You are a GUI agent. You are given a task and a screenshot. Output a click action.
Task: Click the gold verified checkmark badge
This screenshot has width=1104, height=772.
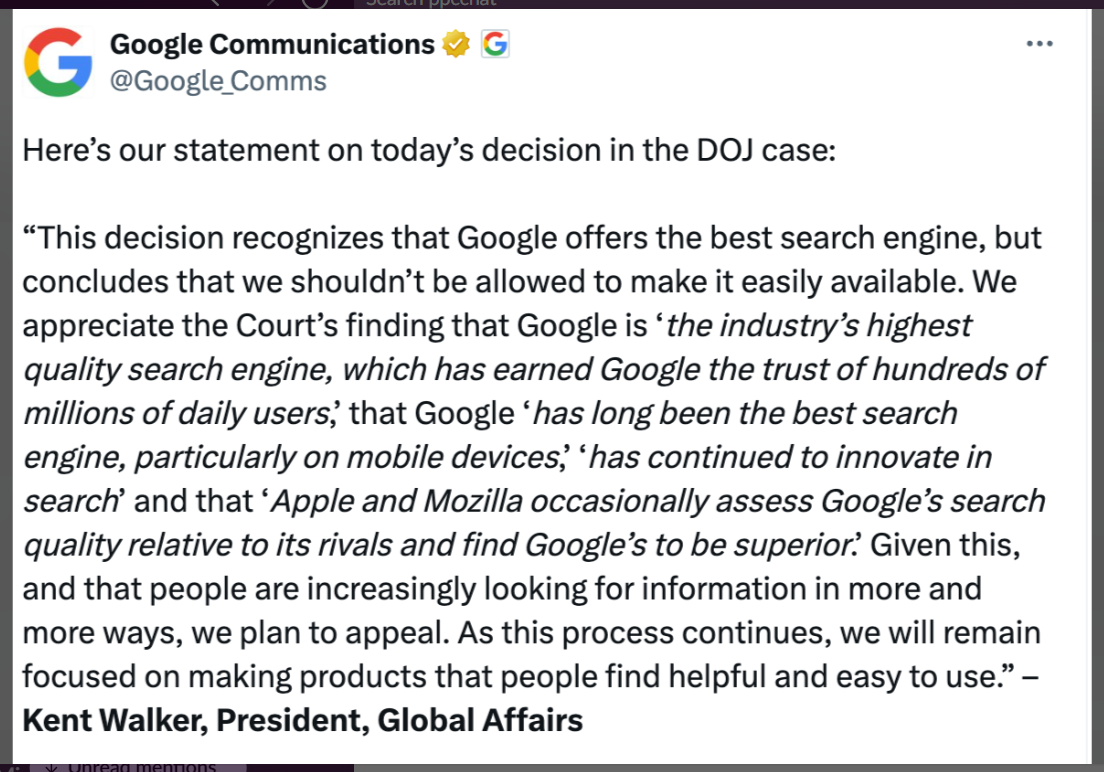(x=456, y=44)
